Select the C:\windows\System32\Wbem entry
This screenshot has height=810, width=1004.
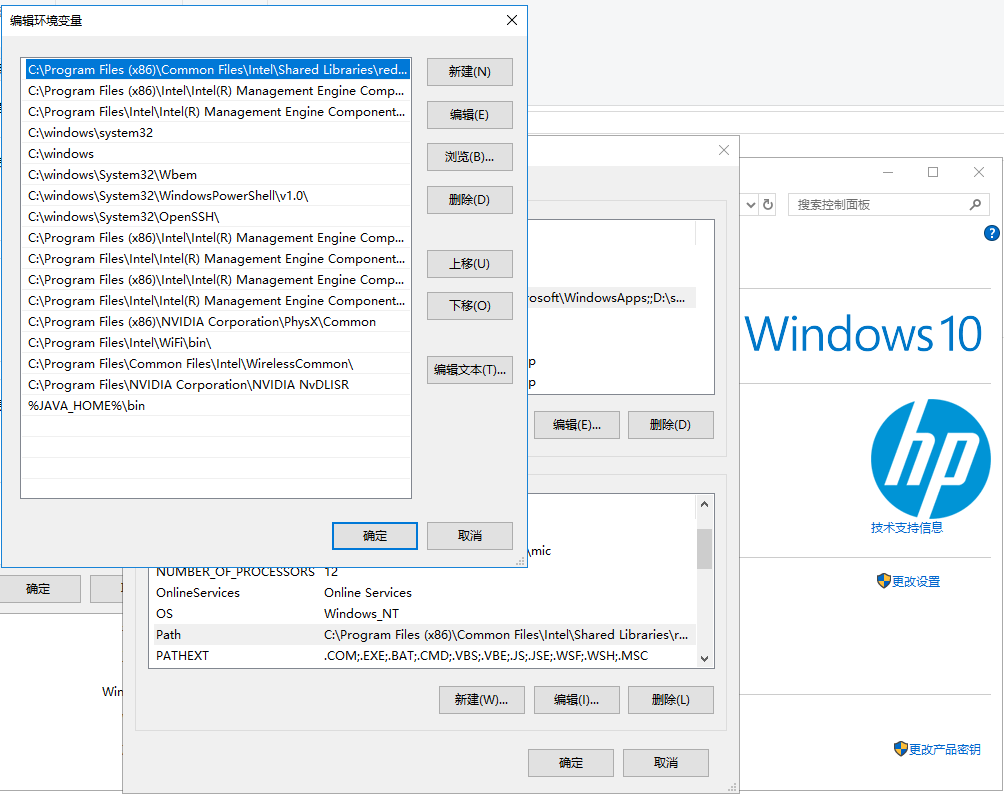tap(216, 175)
